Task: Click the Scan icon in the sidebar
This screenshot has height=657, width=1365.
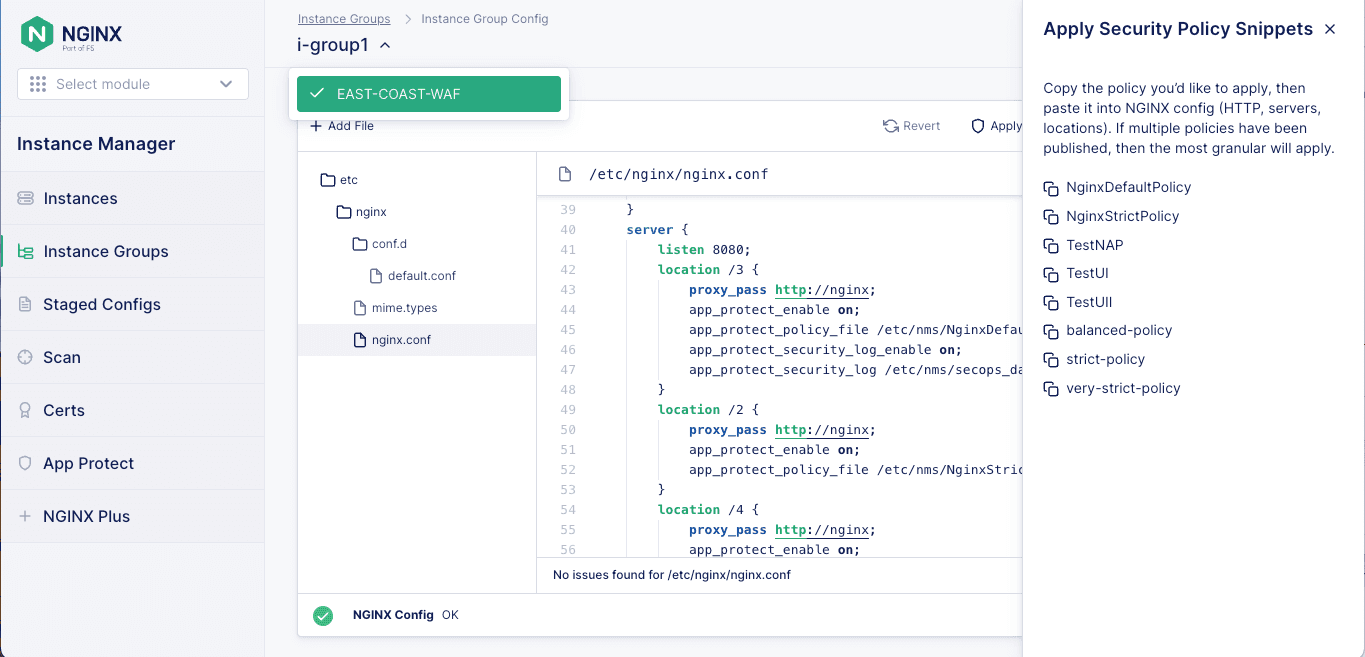Action: pyautogui.click(x=24, y=357)
